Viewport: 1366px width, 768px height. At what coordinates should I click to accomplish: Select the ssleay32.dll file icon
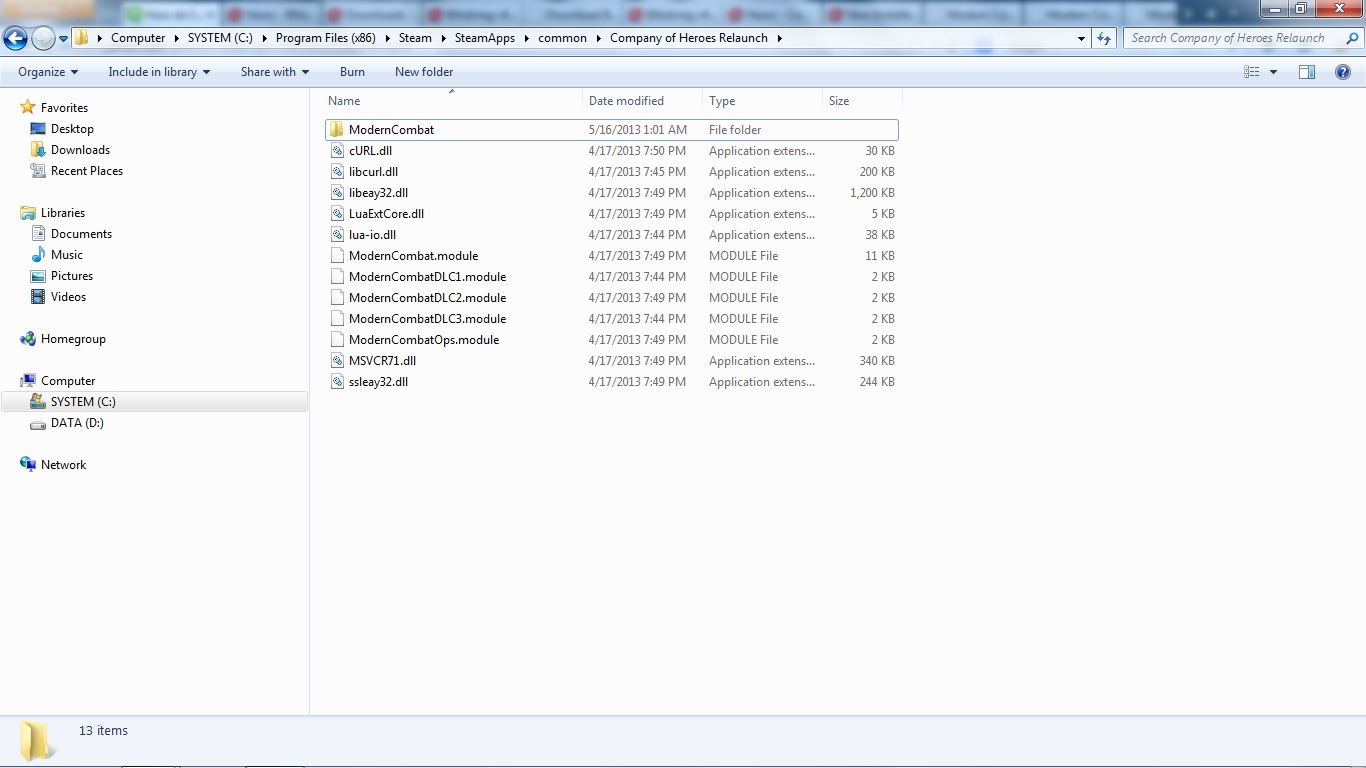(338, 382)
